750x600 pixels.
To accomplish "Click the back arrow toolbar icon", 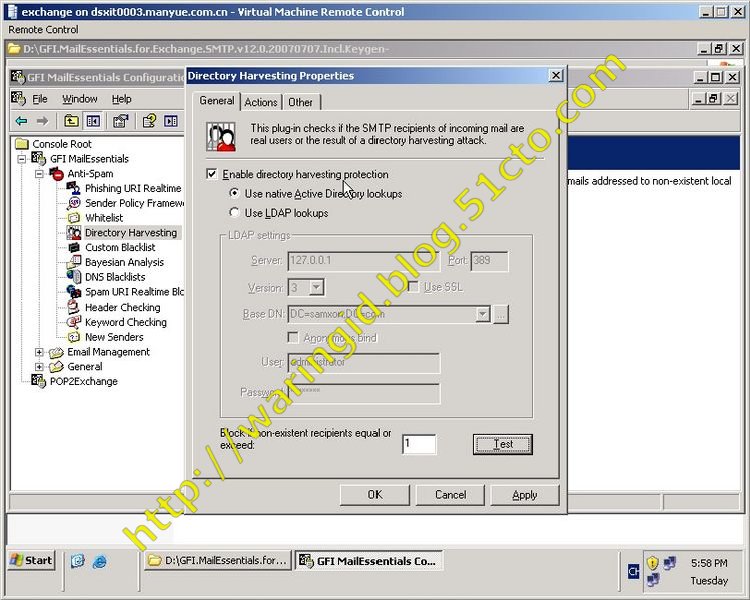I will click(x=21, y=121).
